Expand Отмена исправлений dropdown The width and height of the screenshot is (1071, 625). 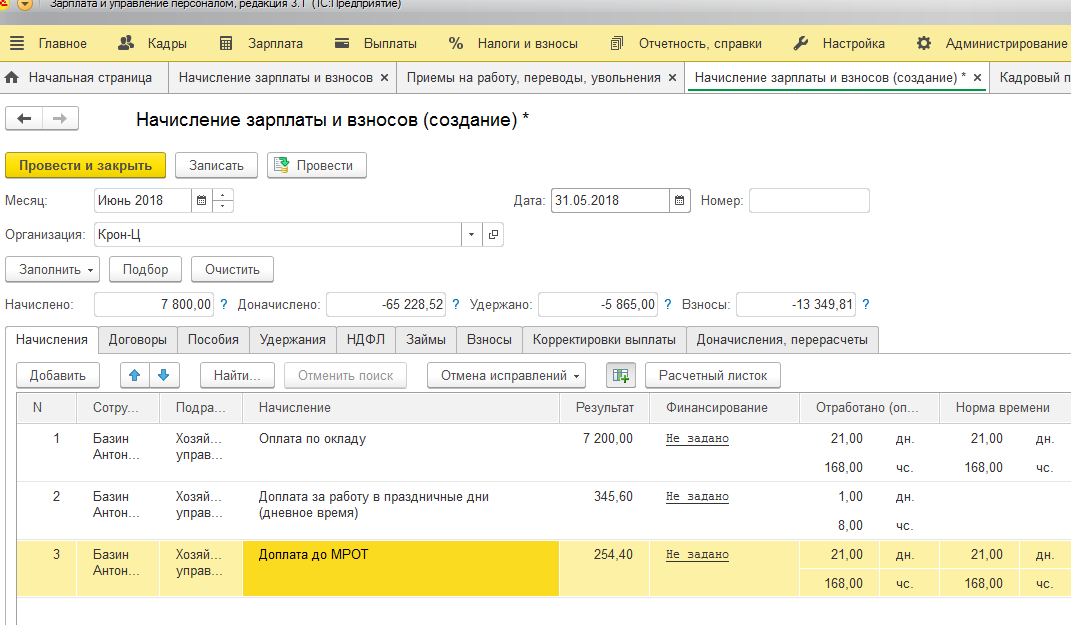click(507, 375)
